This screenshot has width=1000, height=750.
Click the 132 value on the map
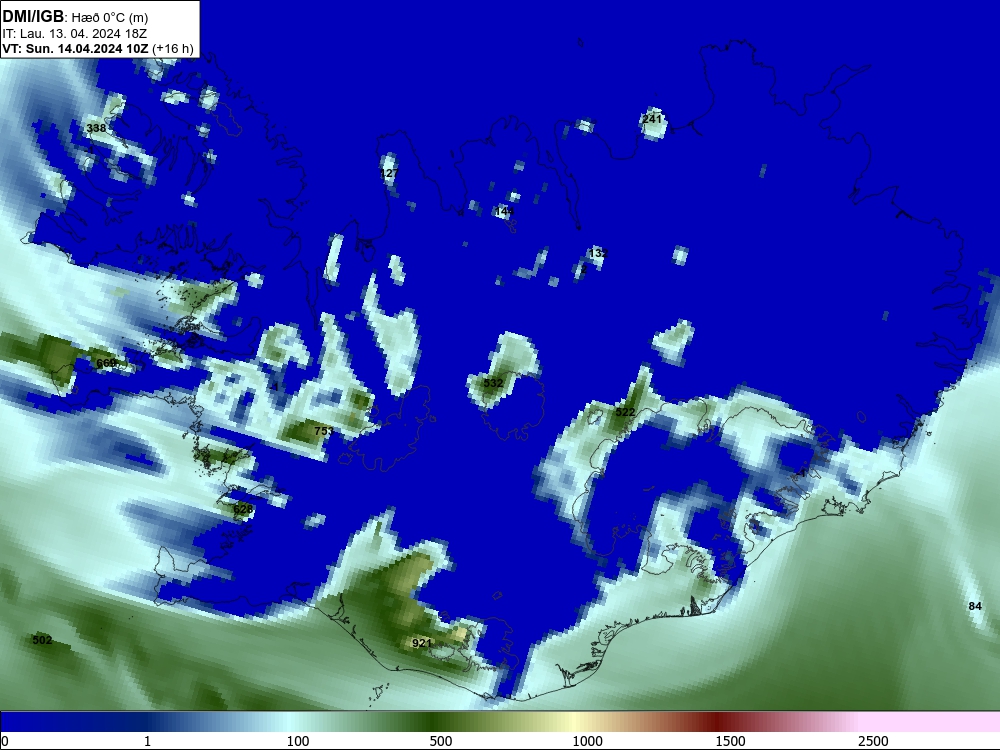click(x=598, y=253)
